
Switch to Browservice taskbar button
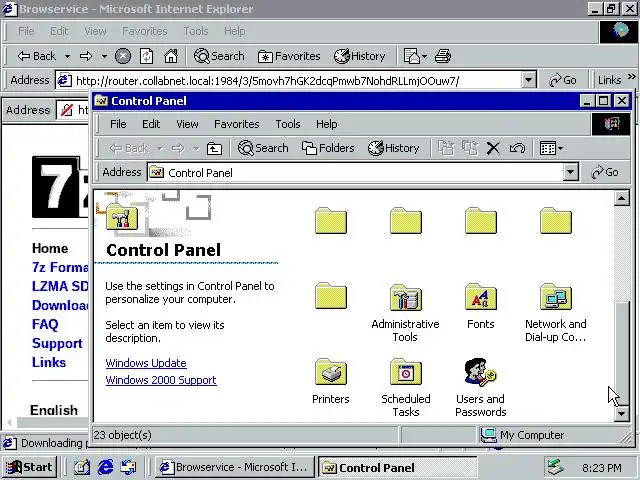(x=234, y=467)
